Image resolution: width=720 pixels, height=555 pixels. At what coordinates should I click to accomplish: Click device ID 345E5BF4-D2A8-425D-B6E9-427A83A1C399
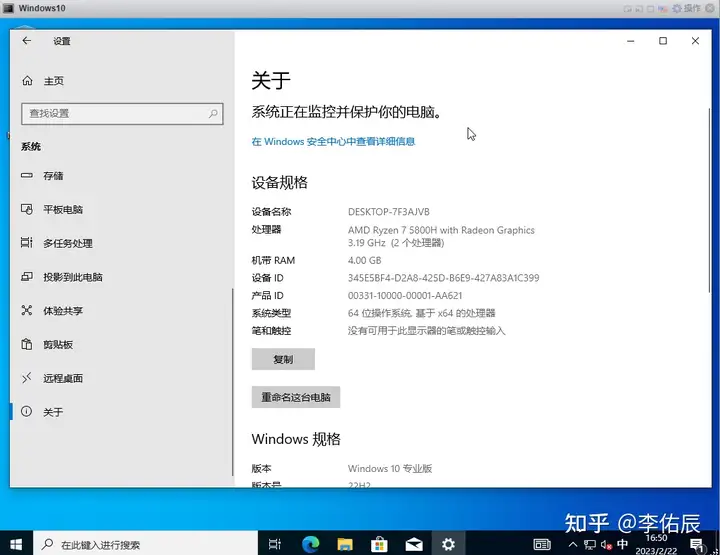(x=444, y=278)
